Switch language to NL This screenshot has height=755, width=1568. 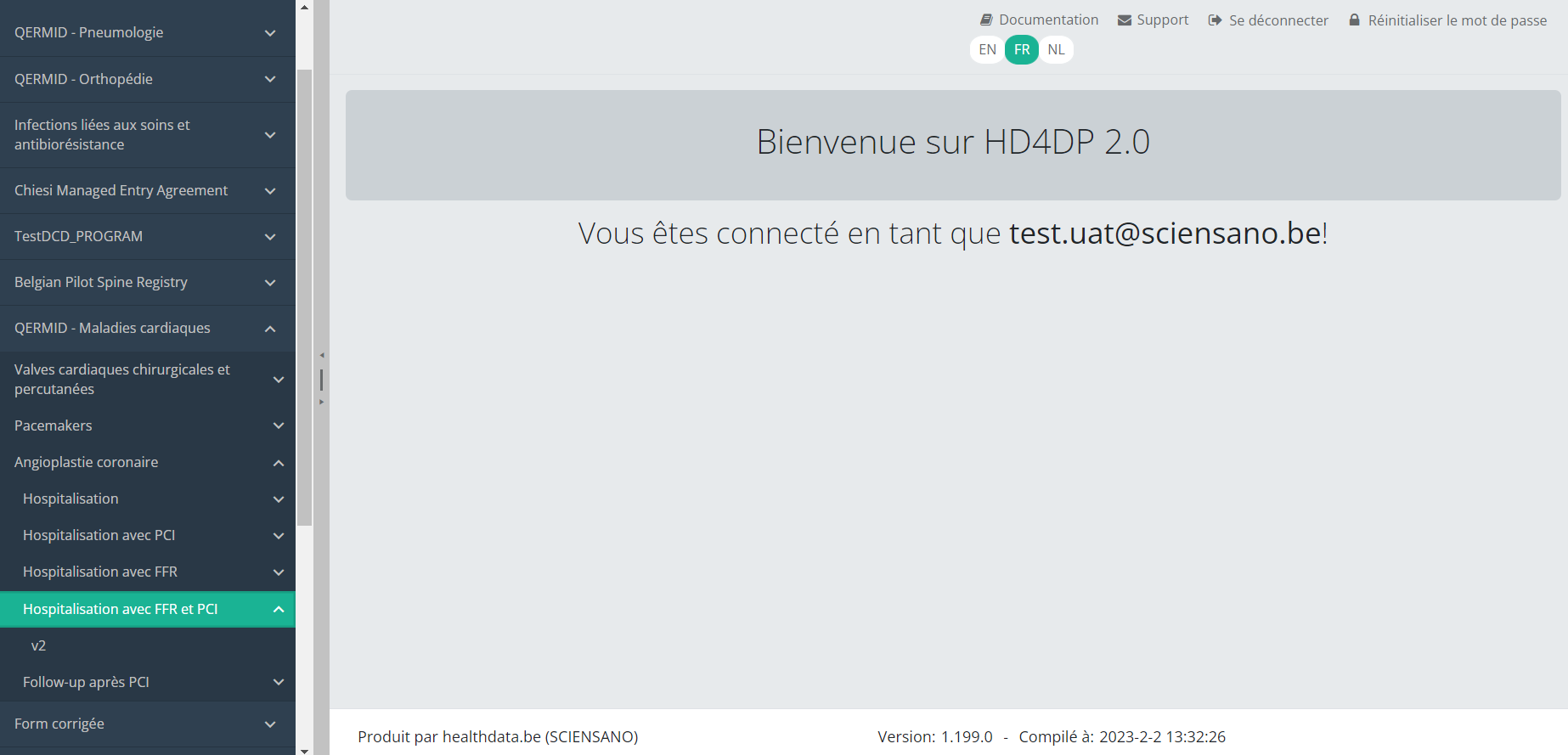[1056, 49]
